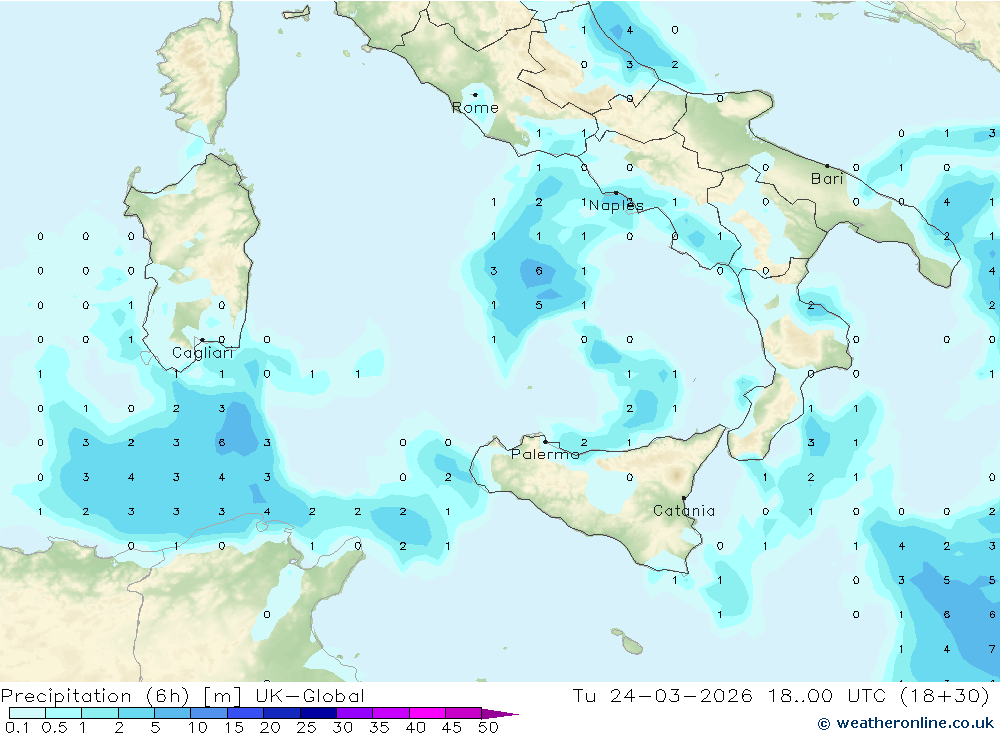
Task: Click the 'Precipitation (6h) [m] UK-Global' title
Action: pyautogui.click(x=182, y=695)
